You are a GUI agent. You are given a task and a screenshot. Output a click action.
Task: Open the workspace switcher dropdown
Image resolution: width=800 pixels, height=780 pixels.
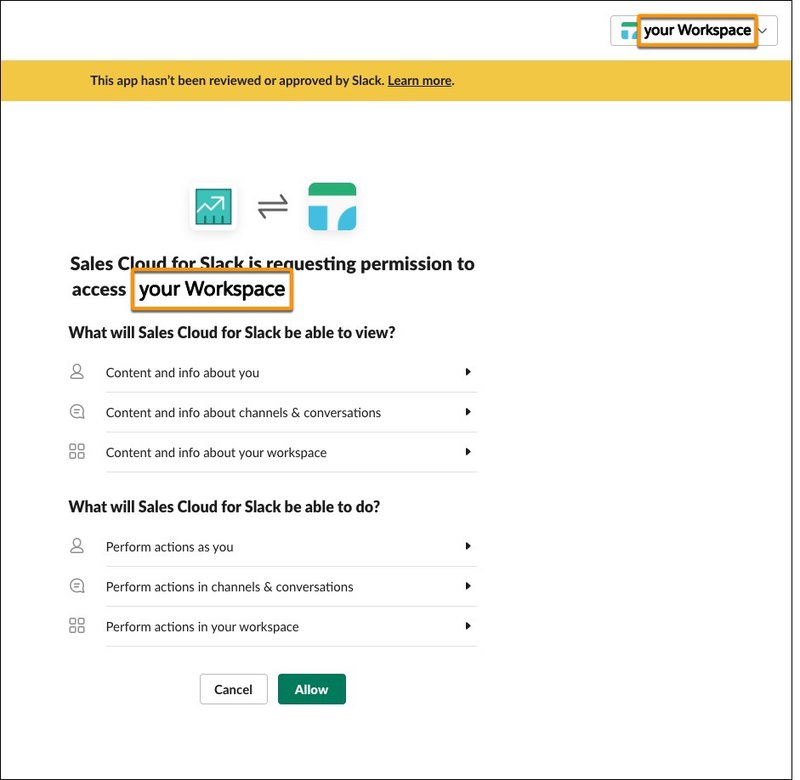point(763,31)
